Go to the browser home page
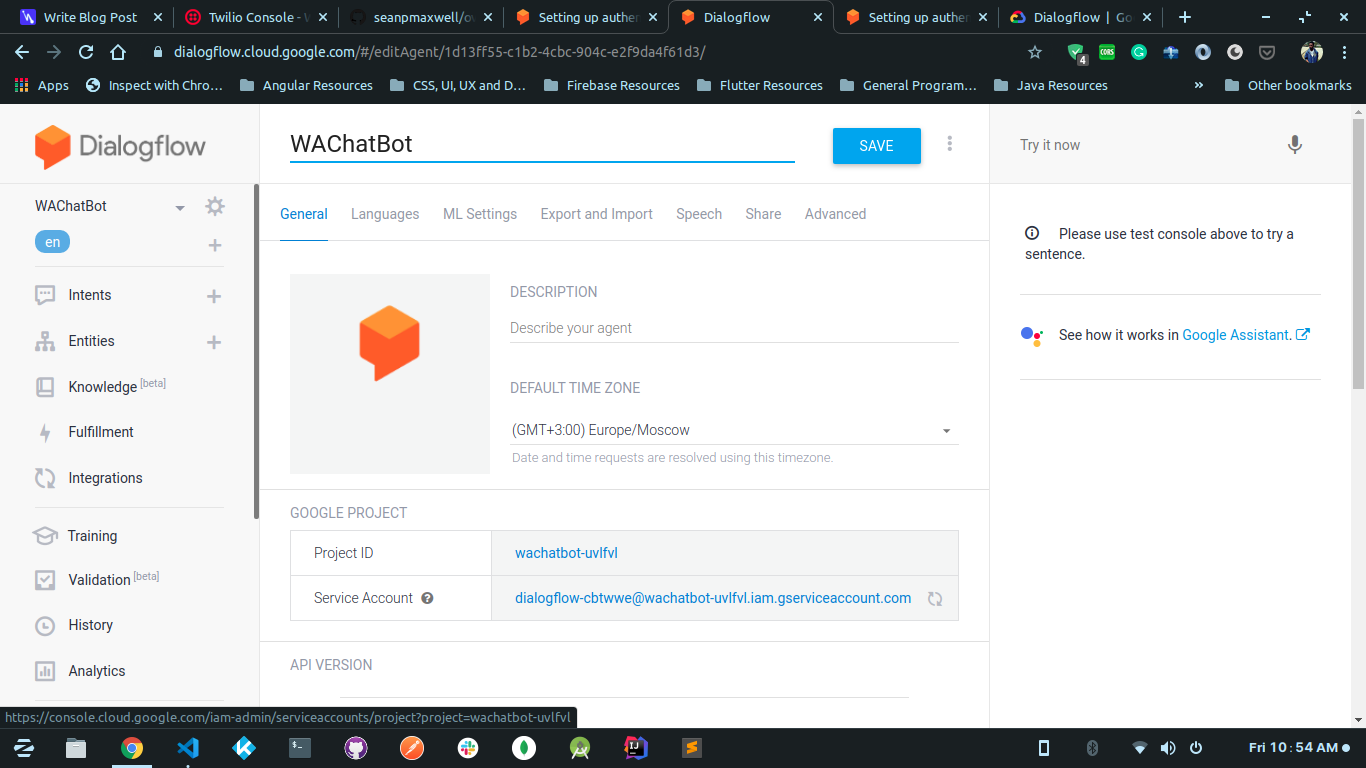The image size is (1366, 768). pos(118,52)
